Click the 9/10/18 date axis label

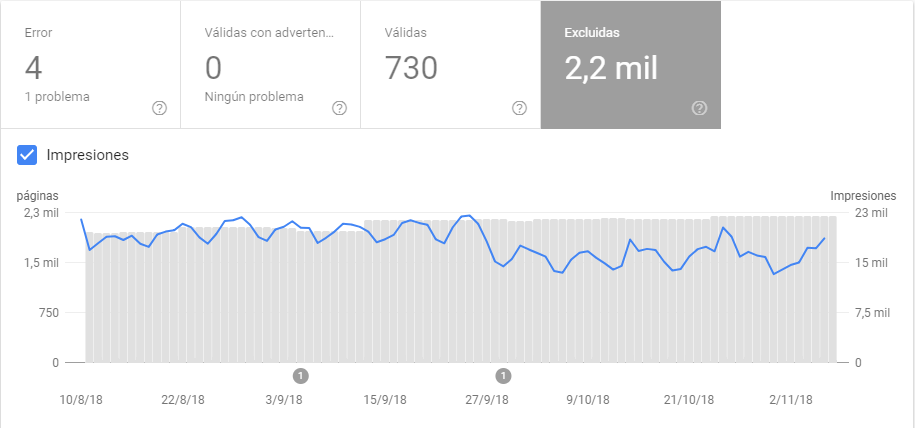click(x=588, y=400)
